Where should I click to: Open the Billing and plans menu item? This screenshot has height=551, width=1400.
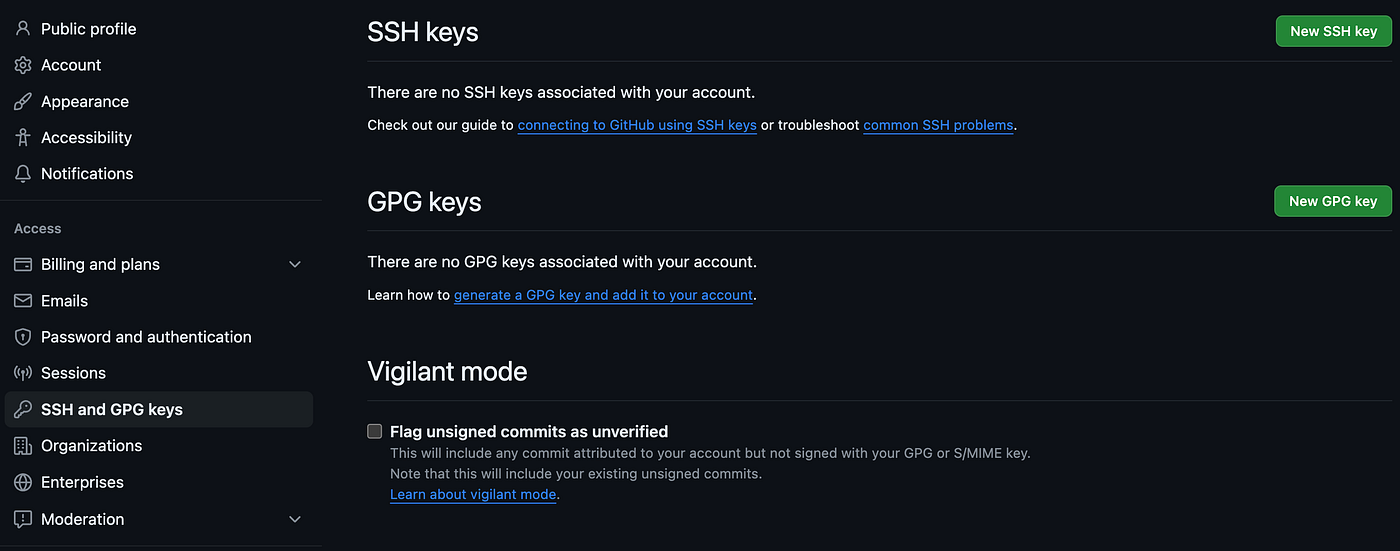tap(100, 265)
